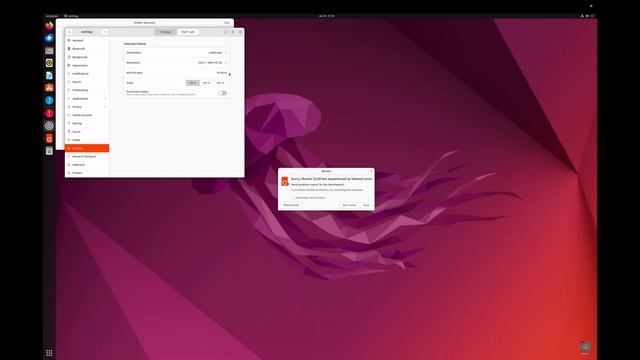The width and height of the screenshot is (640, 360).
Task: Toggle the Fractional Scaling switch
Action: coord(222,93)
